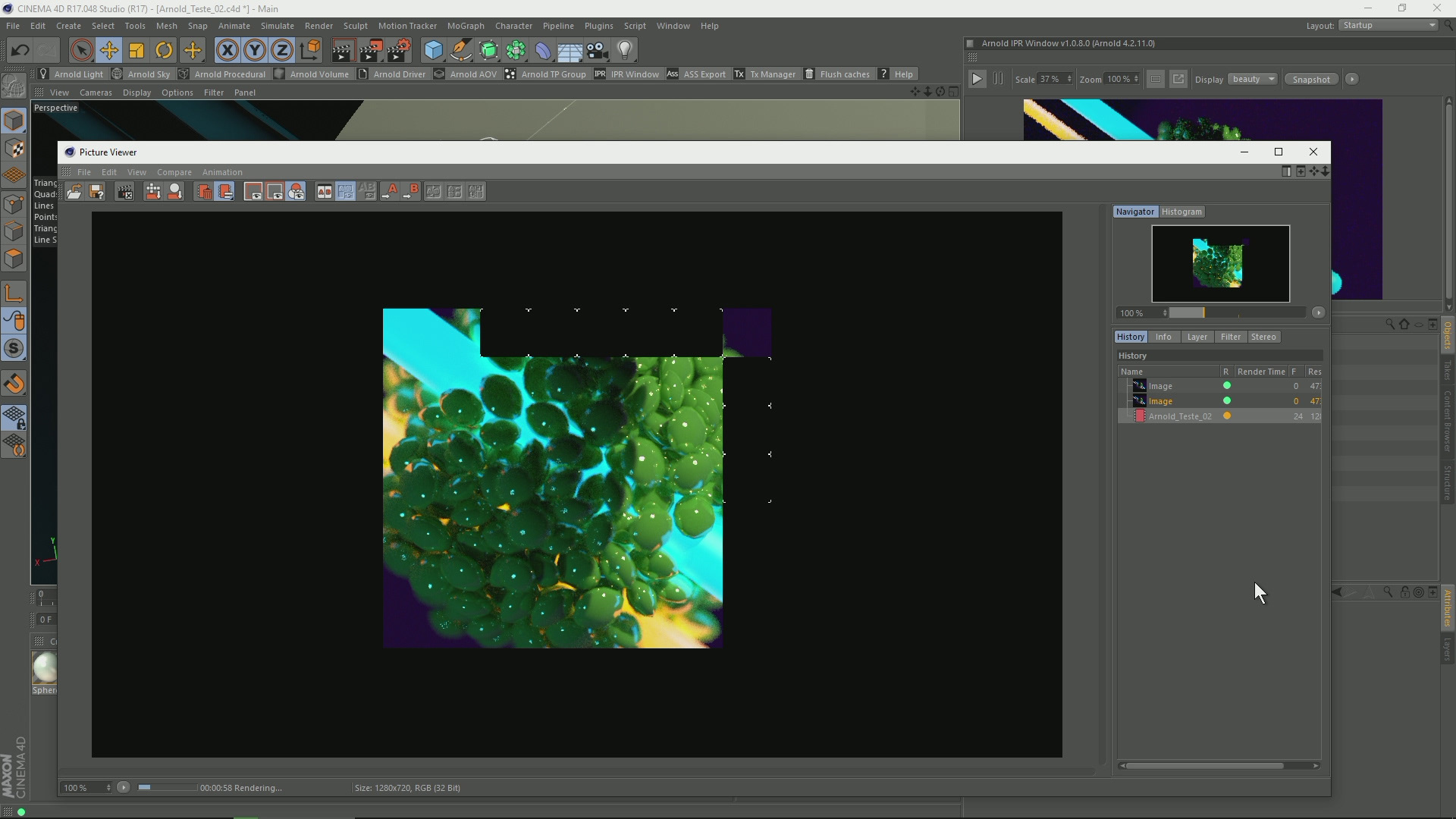Image resolution: width=1456 pixels, height=819 pixels.
Task: Toggle the Z axis lock
Action: tap(282, 51)
